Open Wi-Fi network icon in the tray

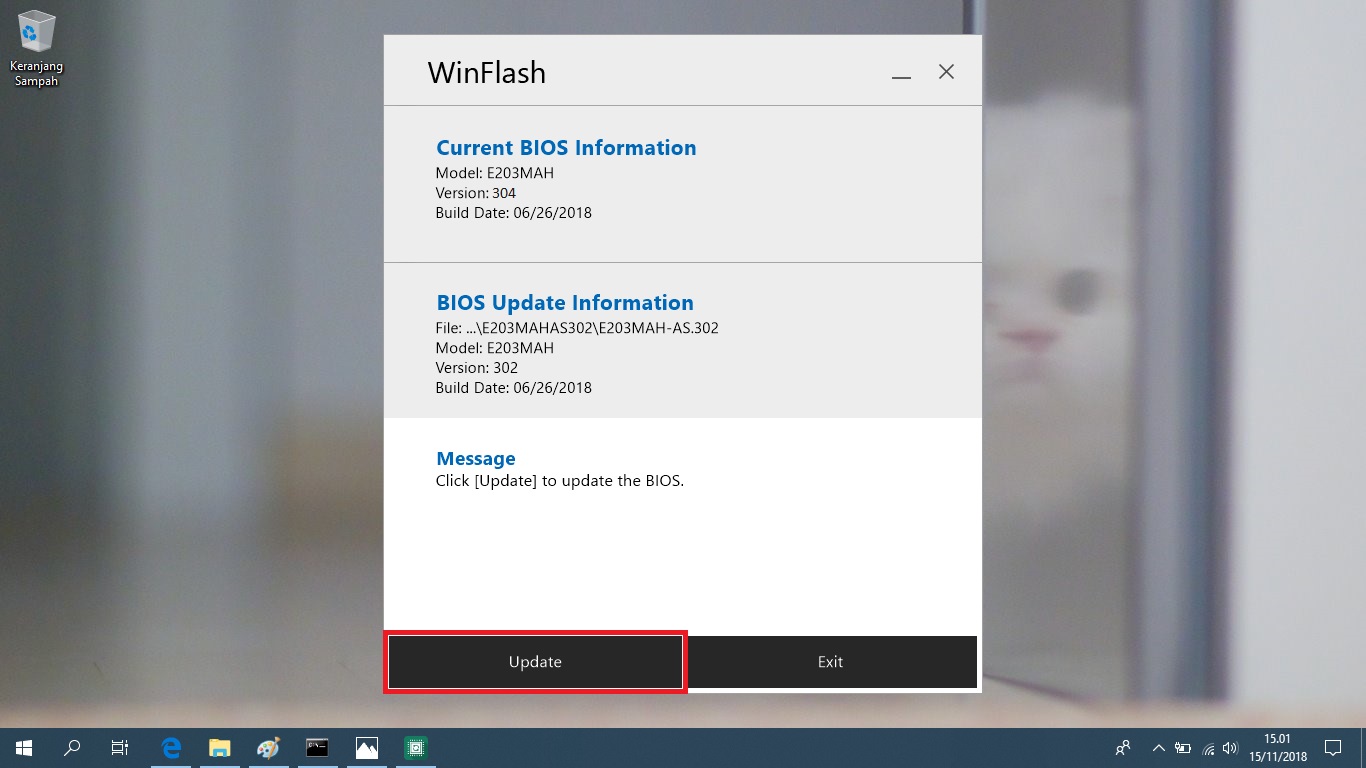(1208, 747)
